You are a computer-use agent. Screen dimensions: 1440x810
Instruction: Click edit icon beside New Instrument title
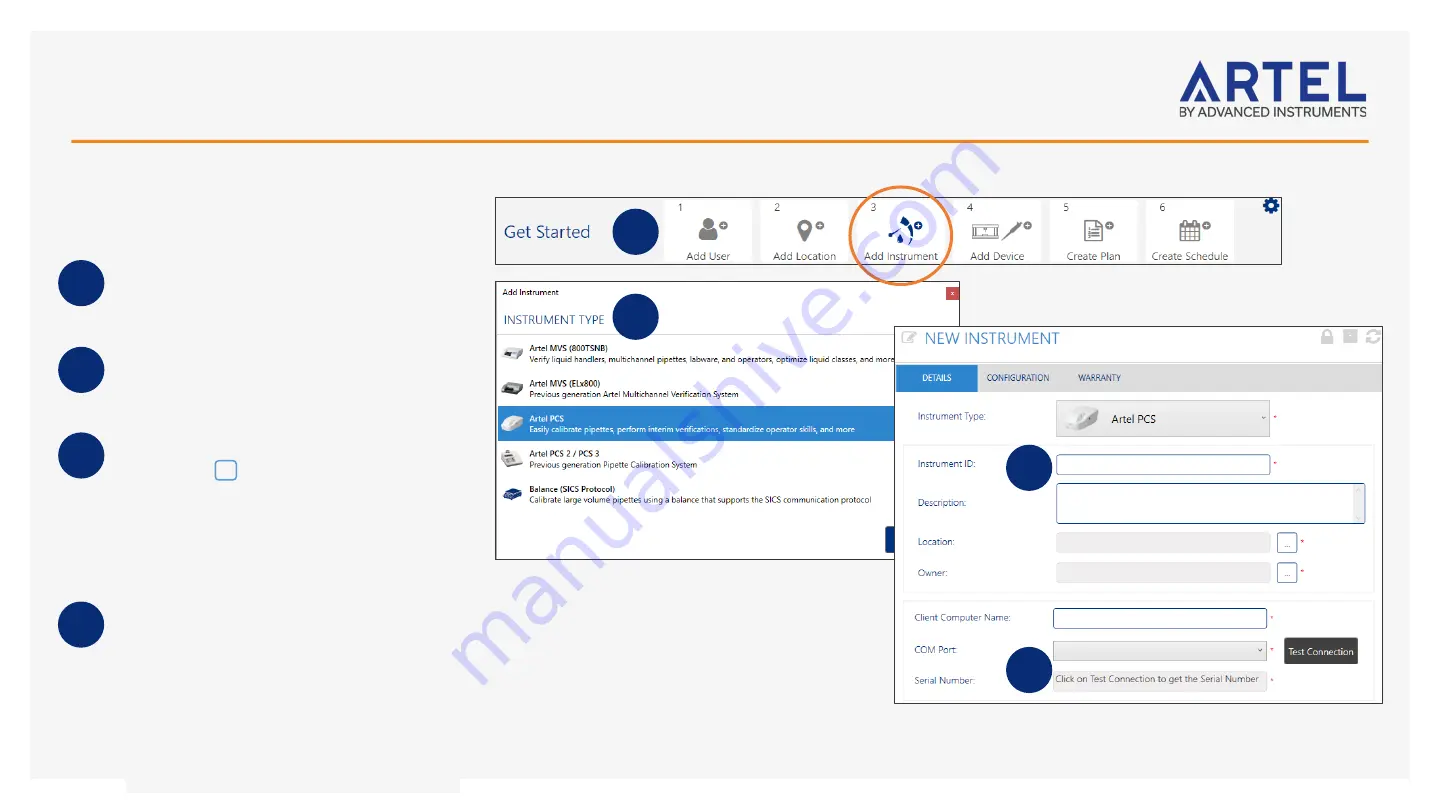tap(909, 338)
